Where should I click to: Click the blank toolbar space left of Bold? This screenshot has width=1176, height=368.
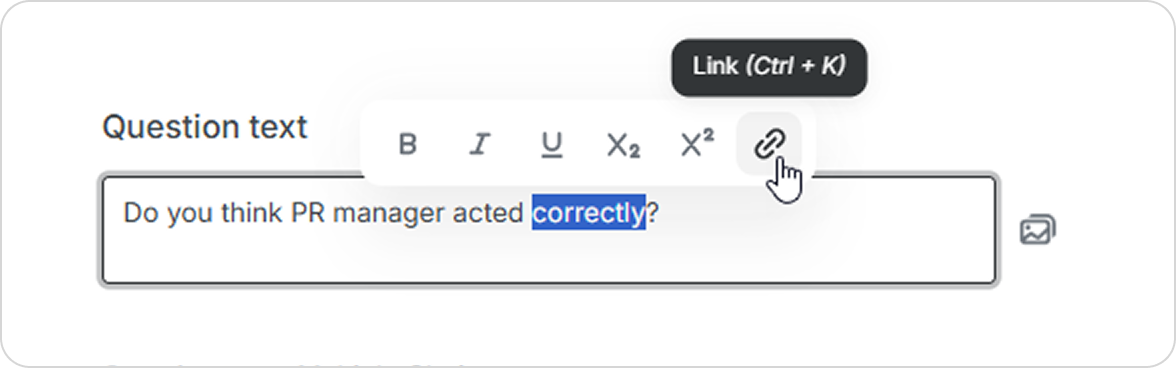pyautogui.click(x=375, y=143)
